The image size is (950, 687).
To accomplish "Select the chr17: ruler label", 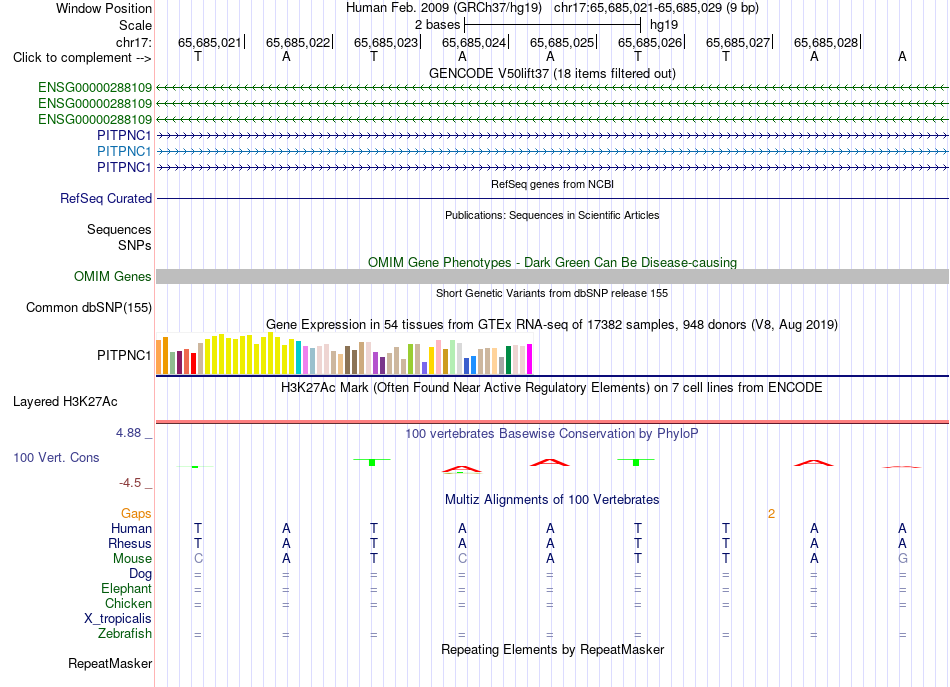I will click(133, 42).
